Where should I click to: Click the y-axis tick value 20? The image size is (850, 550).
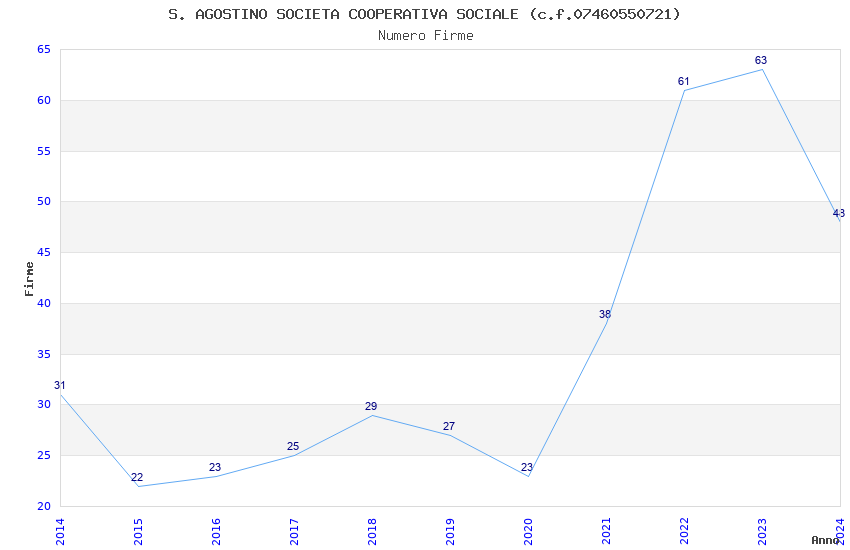click(44, 507)
